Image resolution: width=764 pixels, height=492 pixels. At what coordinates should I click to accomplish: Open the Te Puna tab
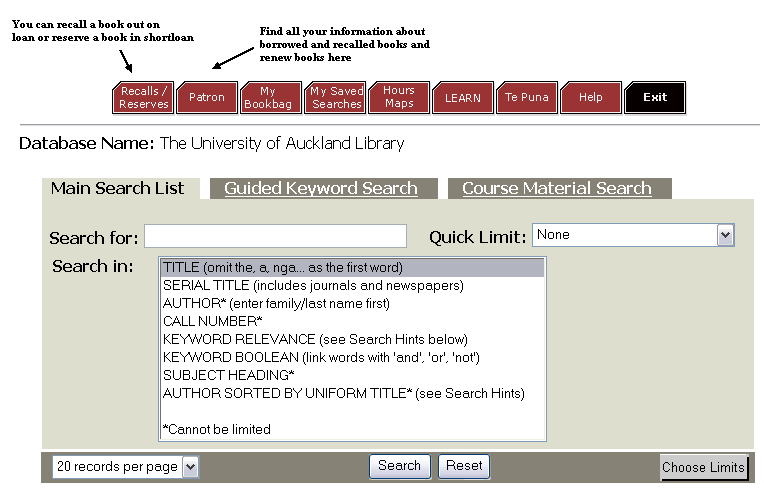point(527,97)
